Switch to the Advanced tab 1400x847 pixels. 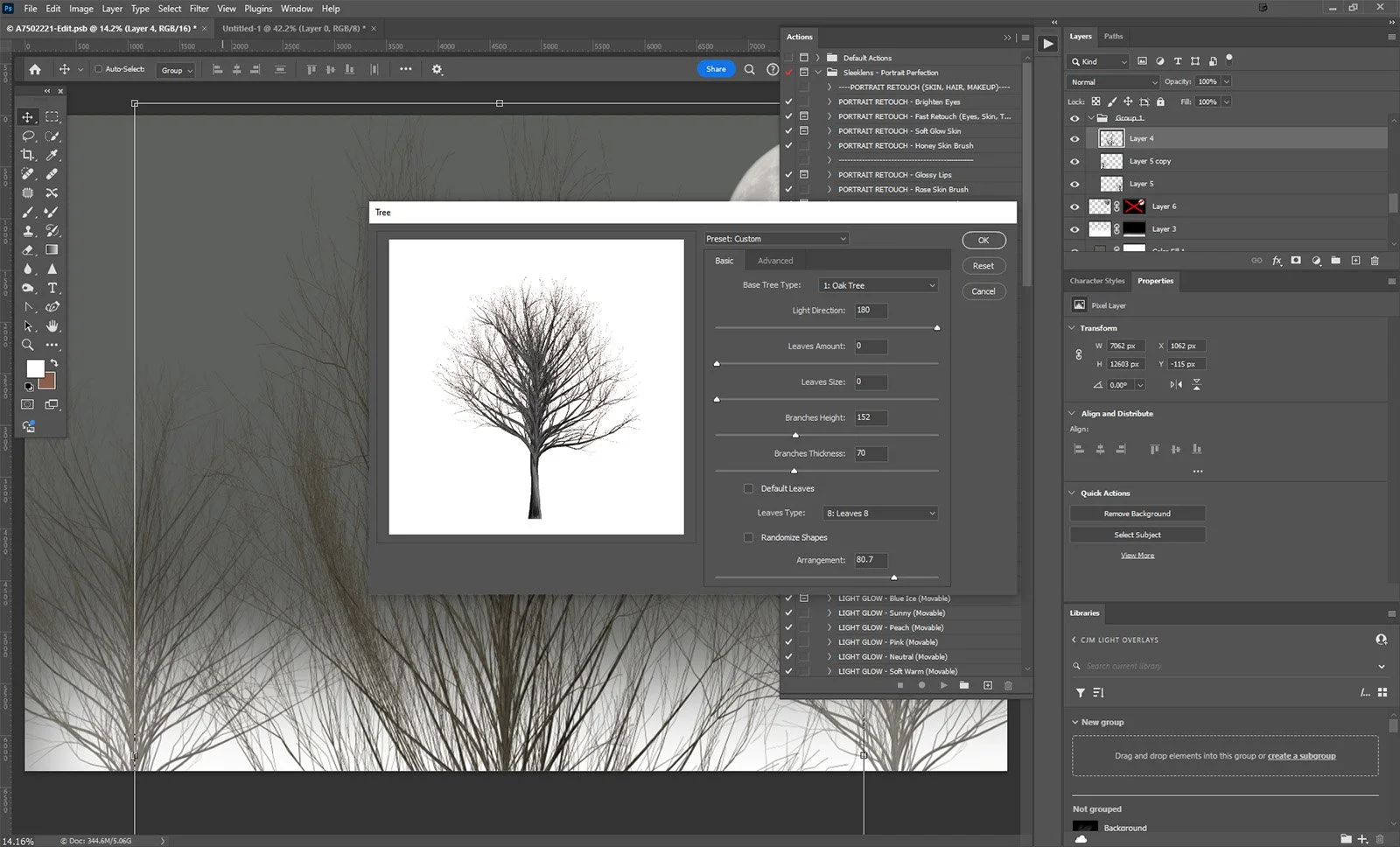[x=775, y=261]
